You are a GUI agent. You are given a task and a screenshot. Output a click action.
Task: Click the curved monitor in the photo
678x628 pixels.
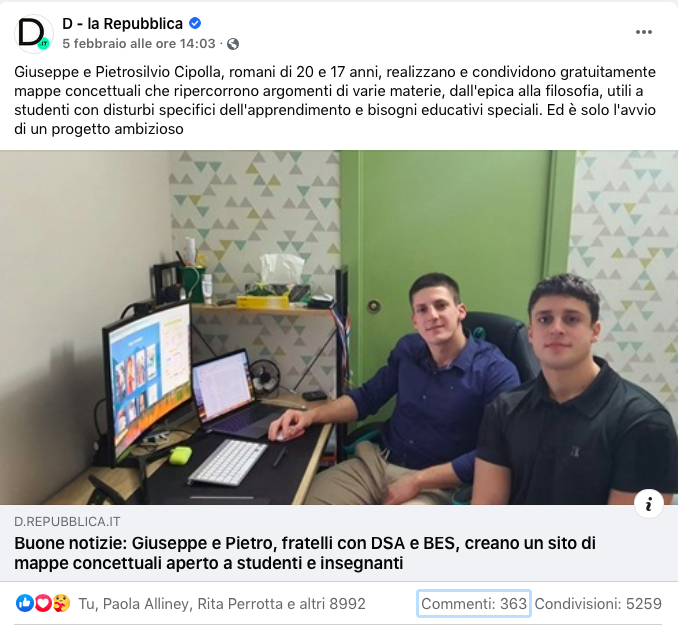coord(147,381)
